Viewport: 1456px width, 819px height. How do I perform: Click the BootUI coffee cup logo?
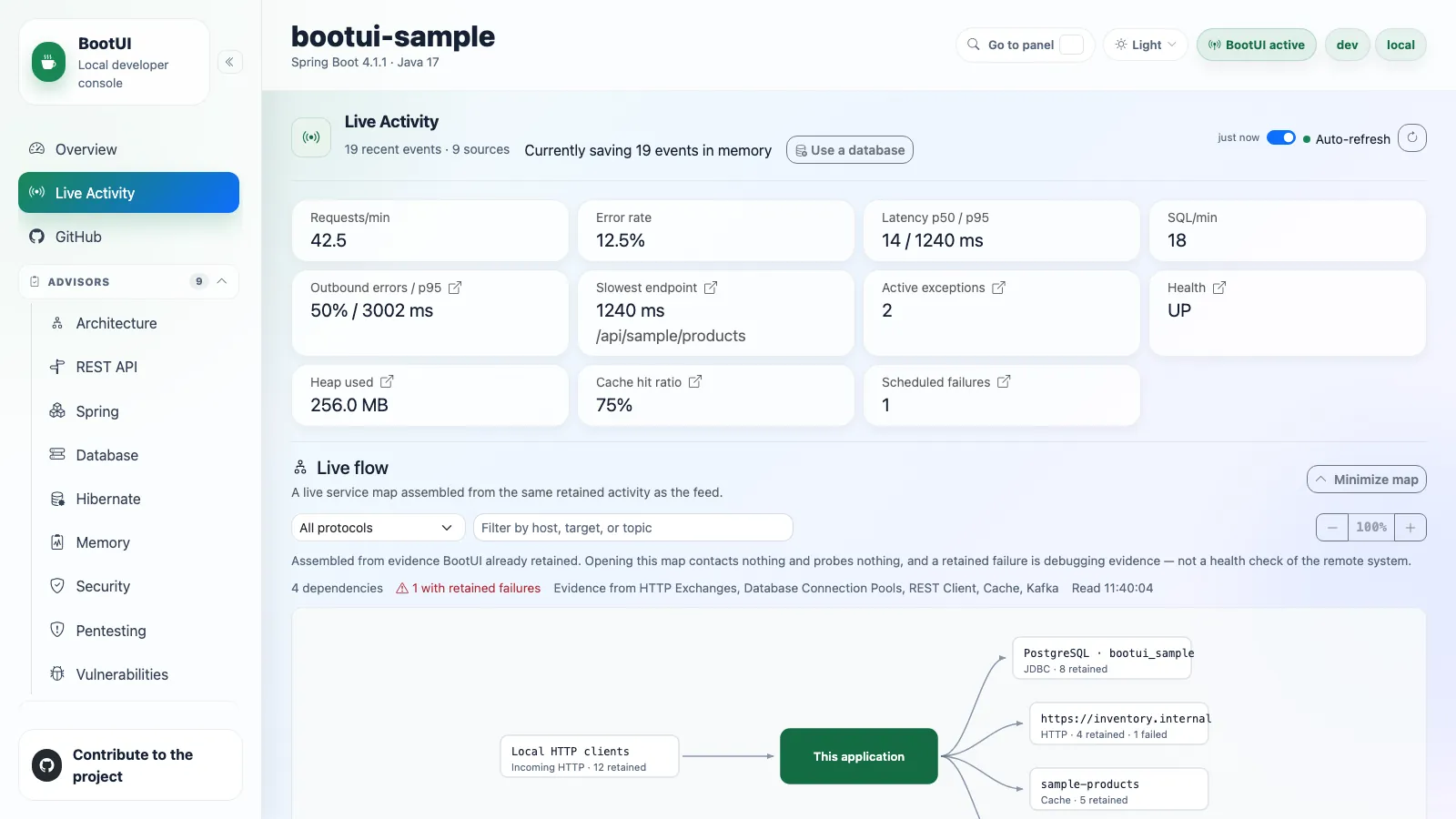click(48, 62)
